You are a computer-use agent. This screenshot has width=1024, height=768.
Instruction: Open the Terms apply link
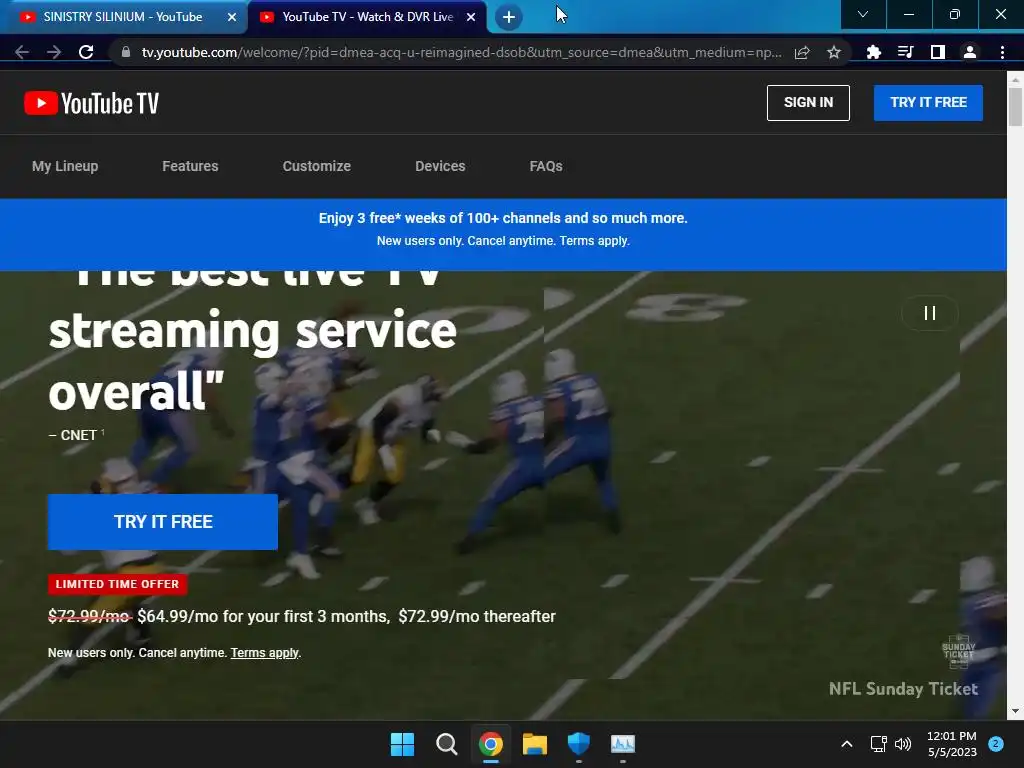click(264, 652)
